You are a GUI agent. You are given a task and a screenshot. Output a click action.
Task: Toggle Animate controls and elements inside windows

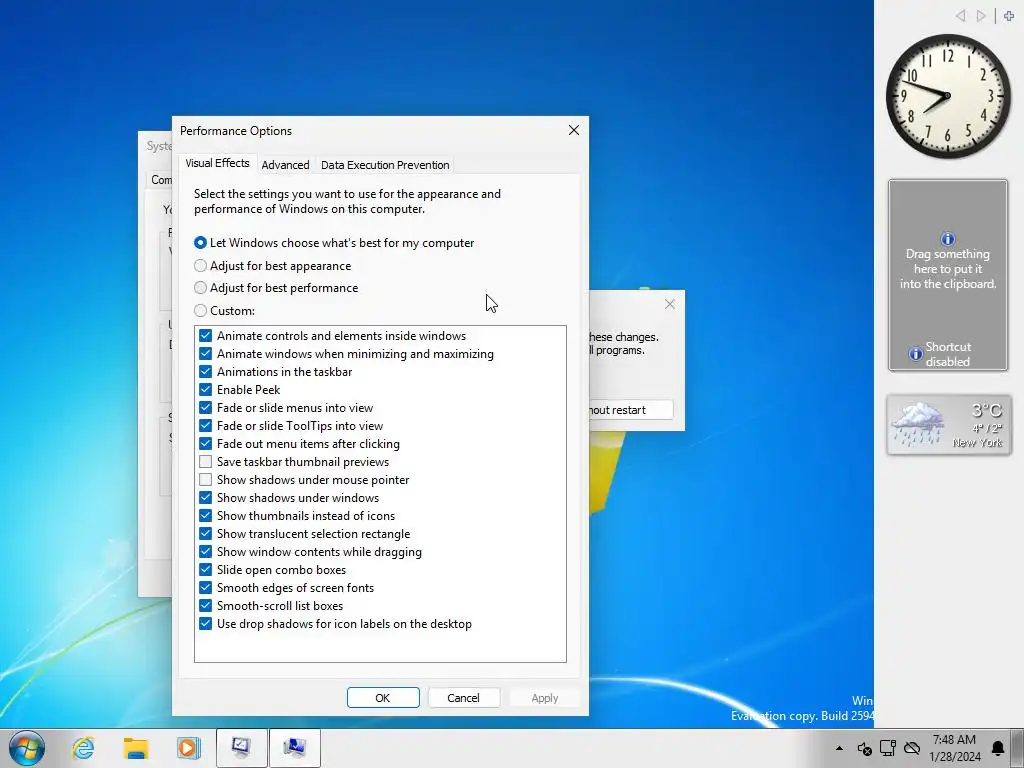206,336
